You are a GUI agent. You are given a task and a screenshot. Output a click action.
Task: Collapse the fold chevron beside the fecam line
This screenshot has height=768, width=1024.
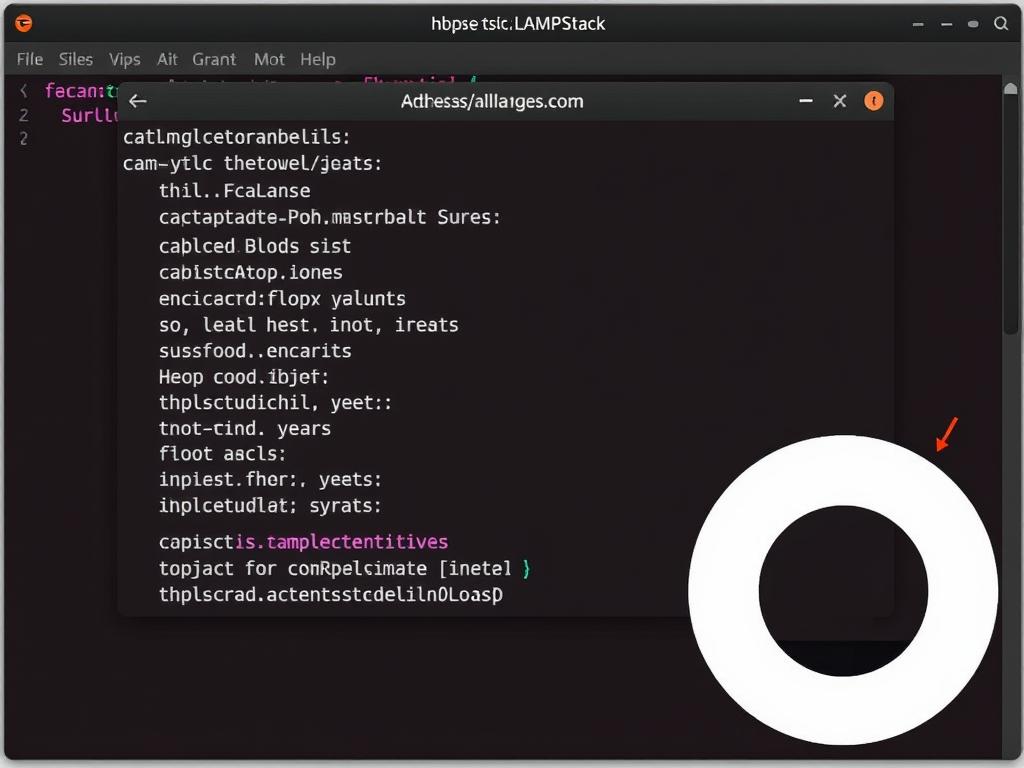24,90
